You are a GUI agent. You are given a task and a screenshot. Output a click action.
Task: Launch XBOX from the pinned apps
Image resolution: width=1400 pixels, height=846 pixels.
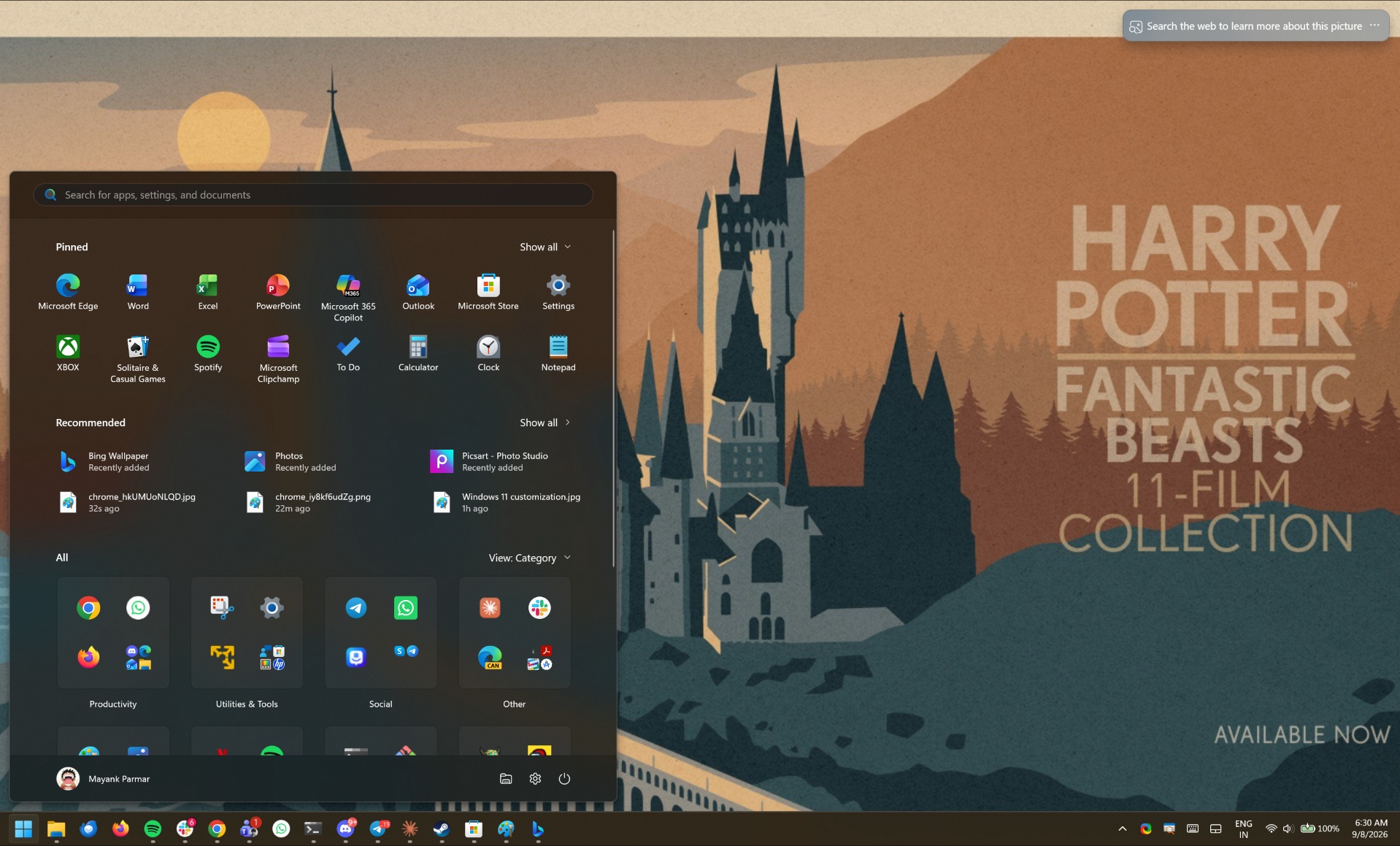pyautogui.click(x=68, y=353)
